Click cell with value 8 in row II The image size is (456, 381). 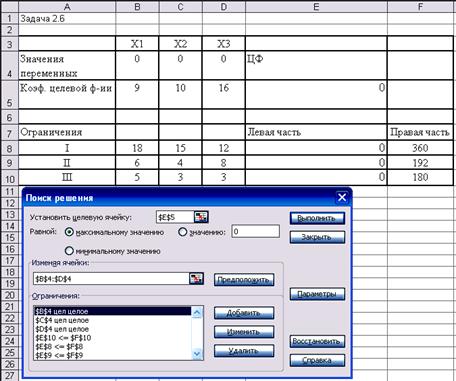224,163
